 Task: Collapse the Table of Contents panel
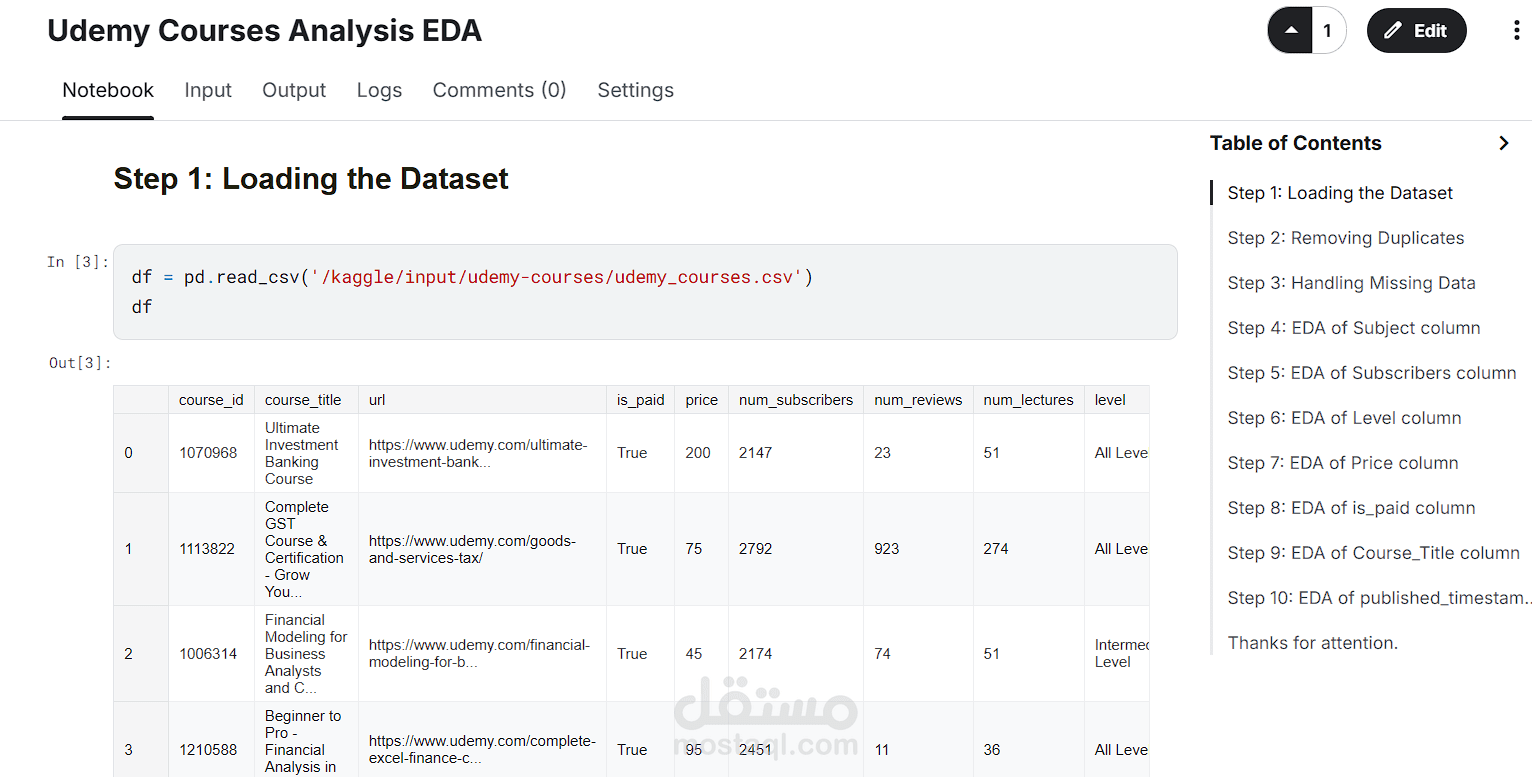(x=1503, y=143)
